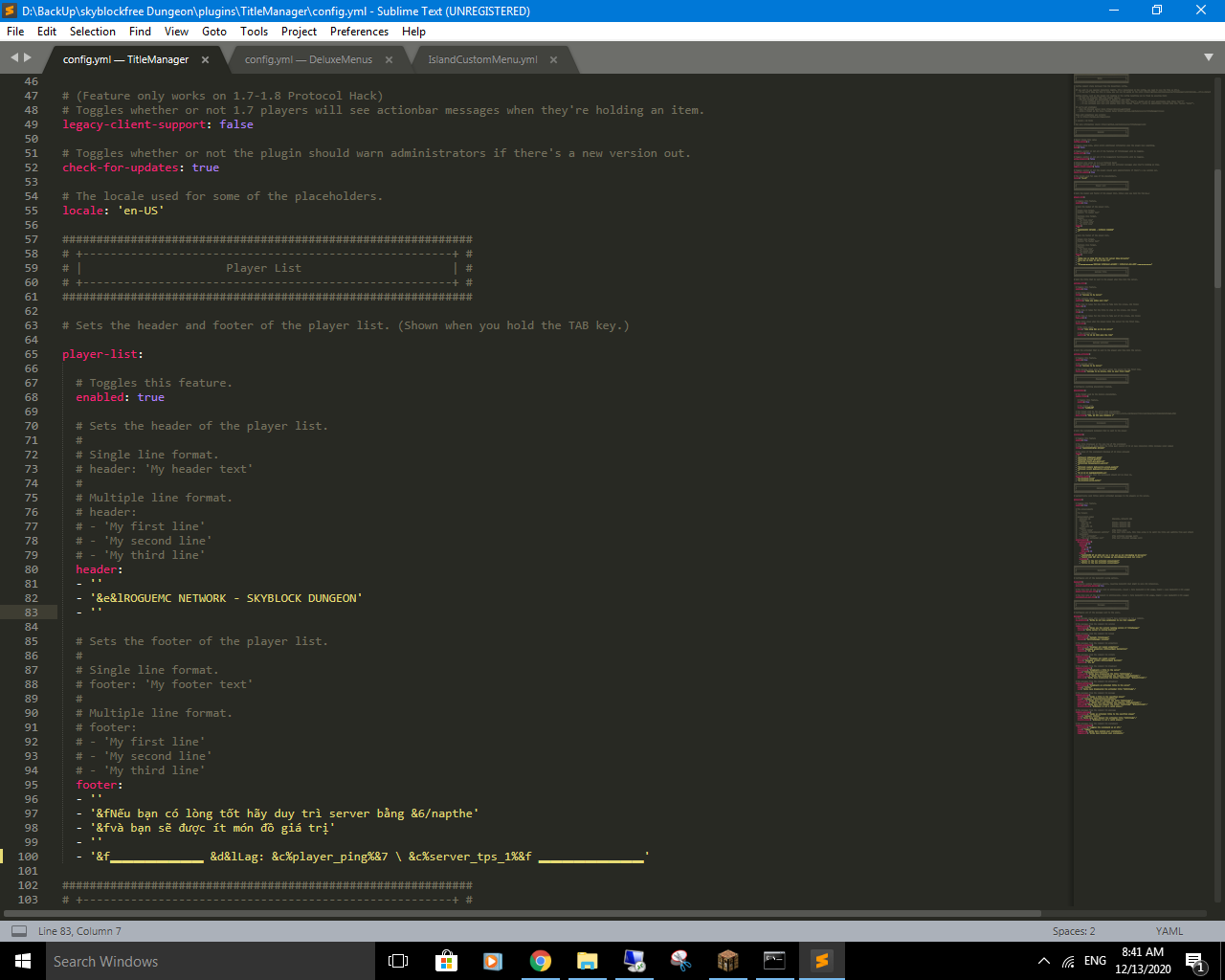Open the Minecraft crafting table taskbar icon
The width and height of the screenshot is (1225, 980).
(728, 961)
